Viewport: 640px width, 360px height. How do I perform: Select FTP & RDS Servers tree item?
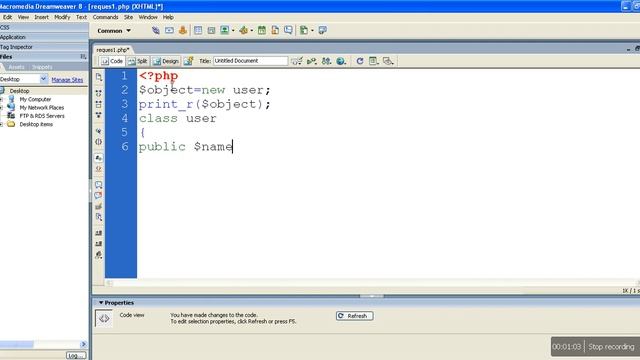[42, 116]
